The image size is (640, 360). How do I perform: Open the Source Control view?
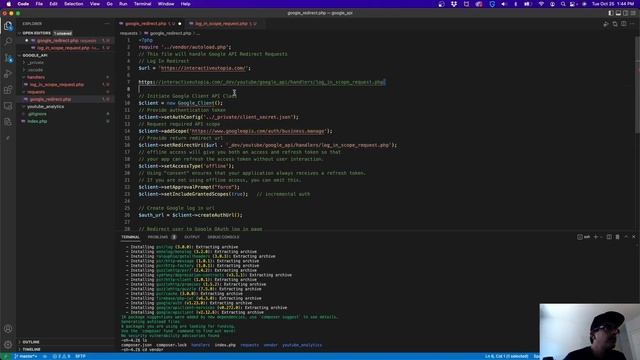tap(8, 58)
